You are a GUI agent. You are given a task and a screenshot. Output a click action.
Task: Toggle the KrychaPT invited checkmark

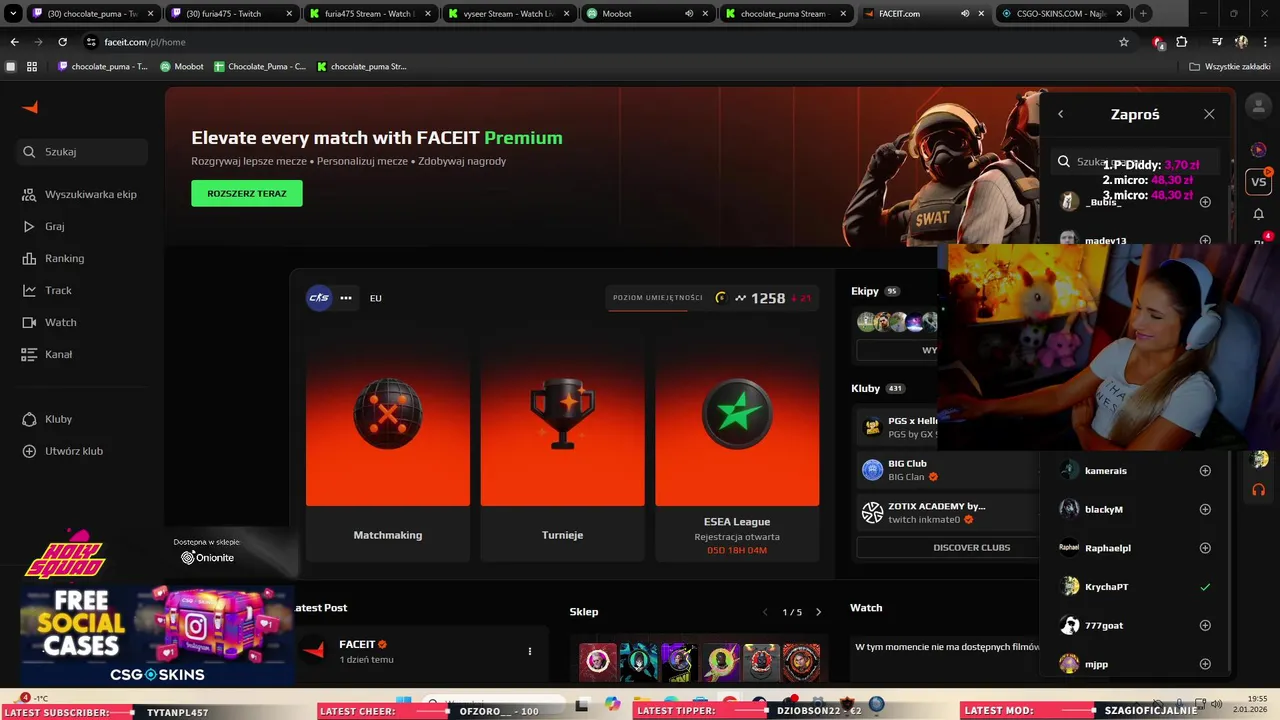pyautogui.click(x=1205, y=587)
